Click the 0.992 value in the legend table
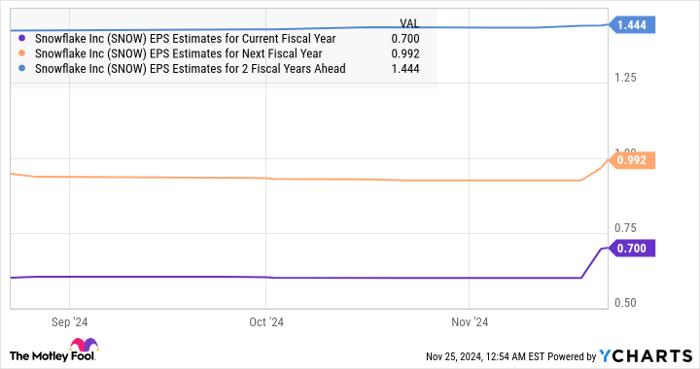The height and width of the screenshot is (369, 700). click(405, 54)
